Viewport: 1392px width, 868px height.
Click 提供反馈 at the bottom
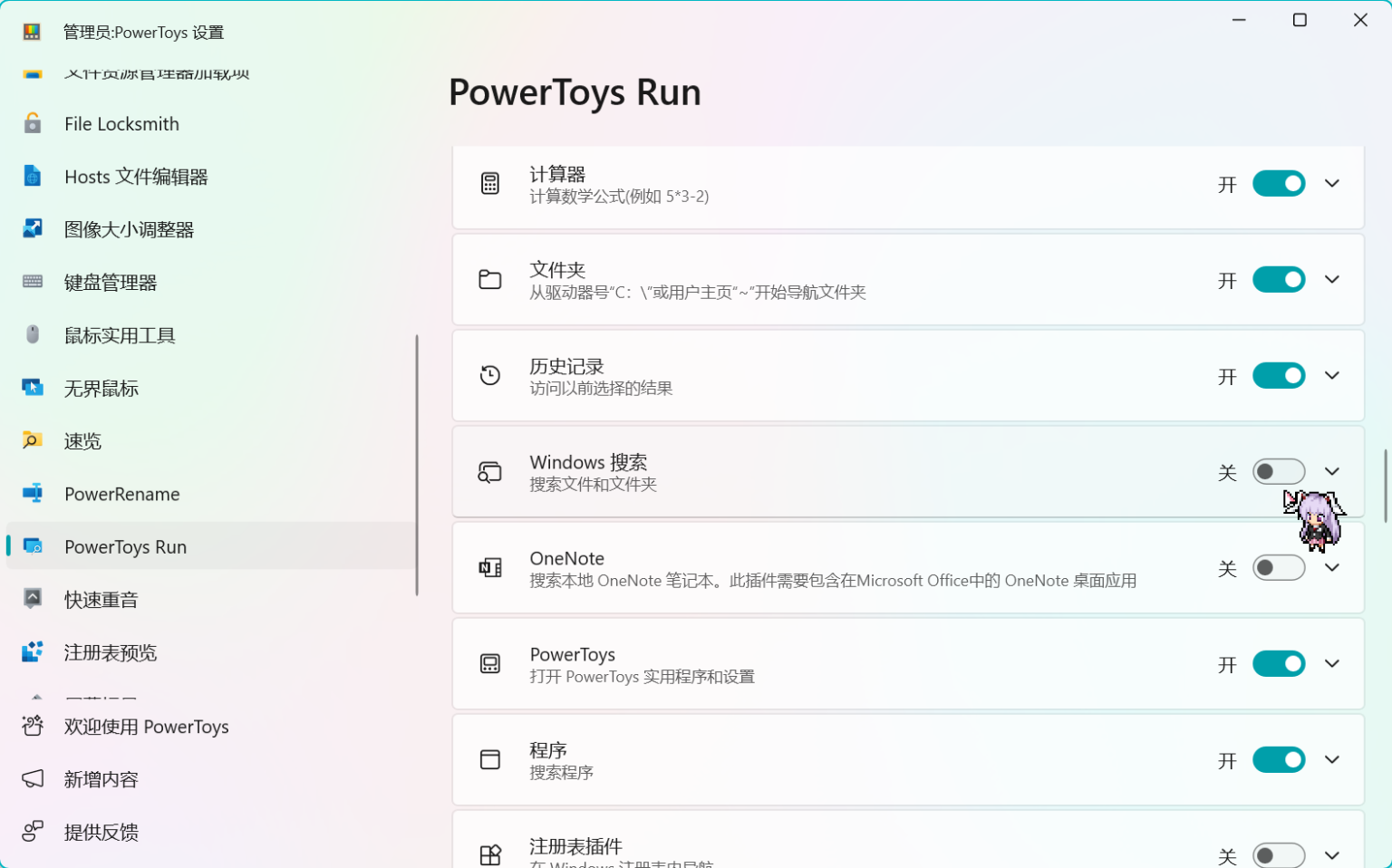pyautogui.click(x=100, y=831)
